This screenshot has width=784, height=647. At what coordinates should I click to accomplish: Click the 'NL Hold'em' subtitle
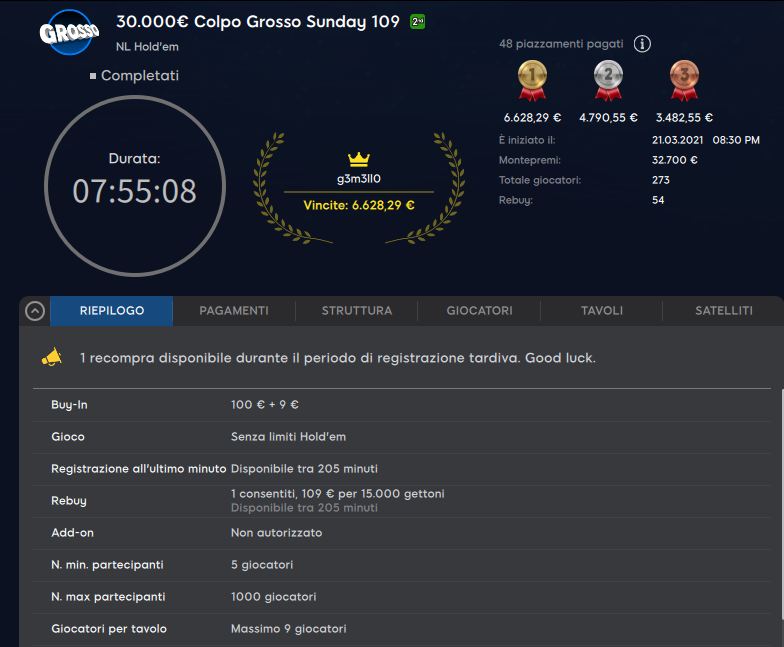point(147,46)
